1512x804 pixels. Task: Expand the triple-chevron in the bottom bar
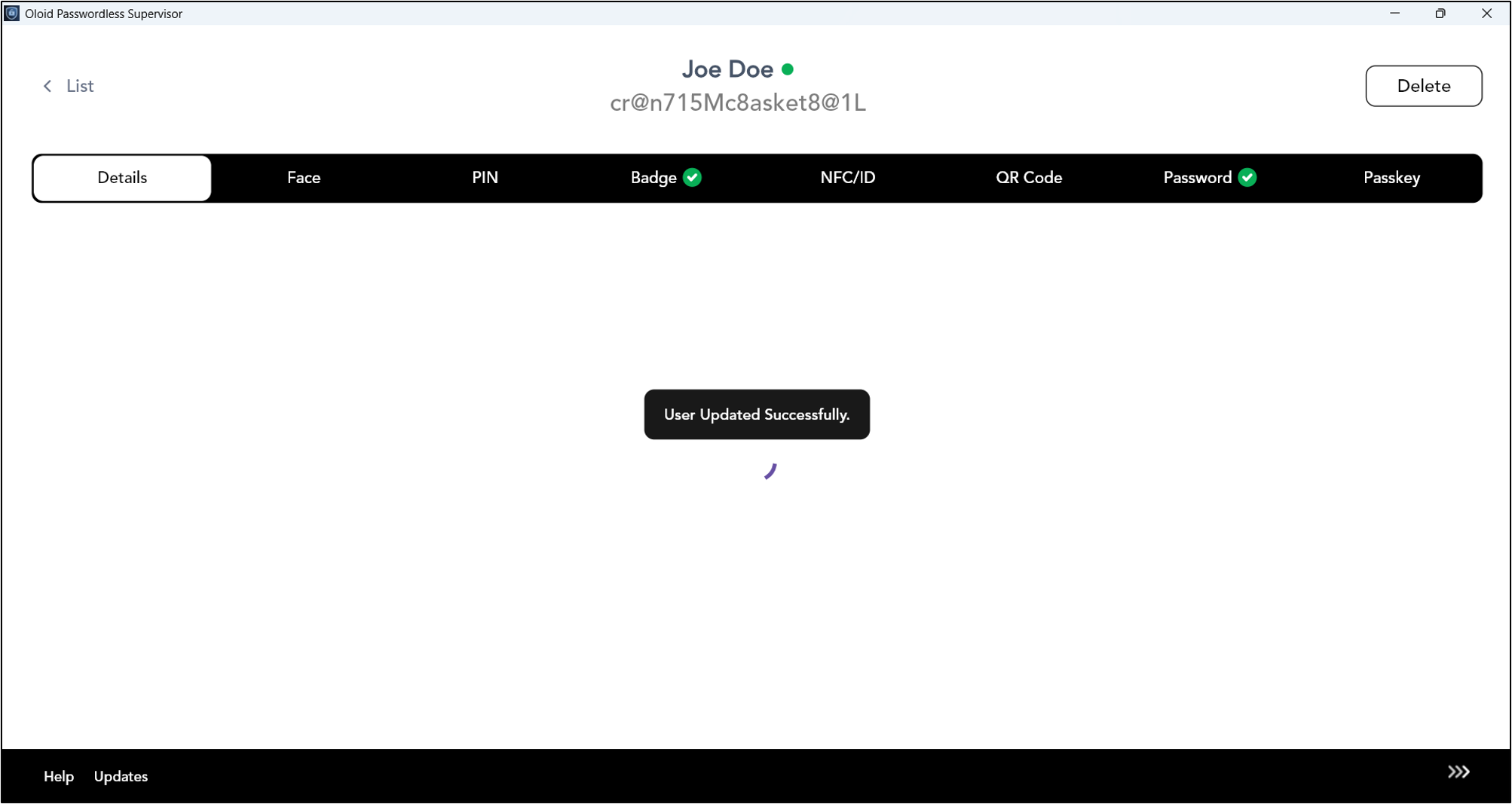1458,772
